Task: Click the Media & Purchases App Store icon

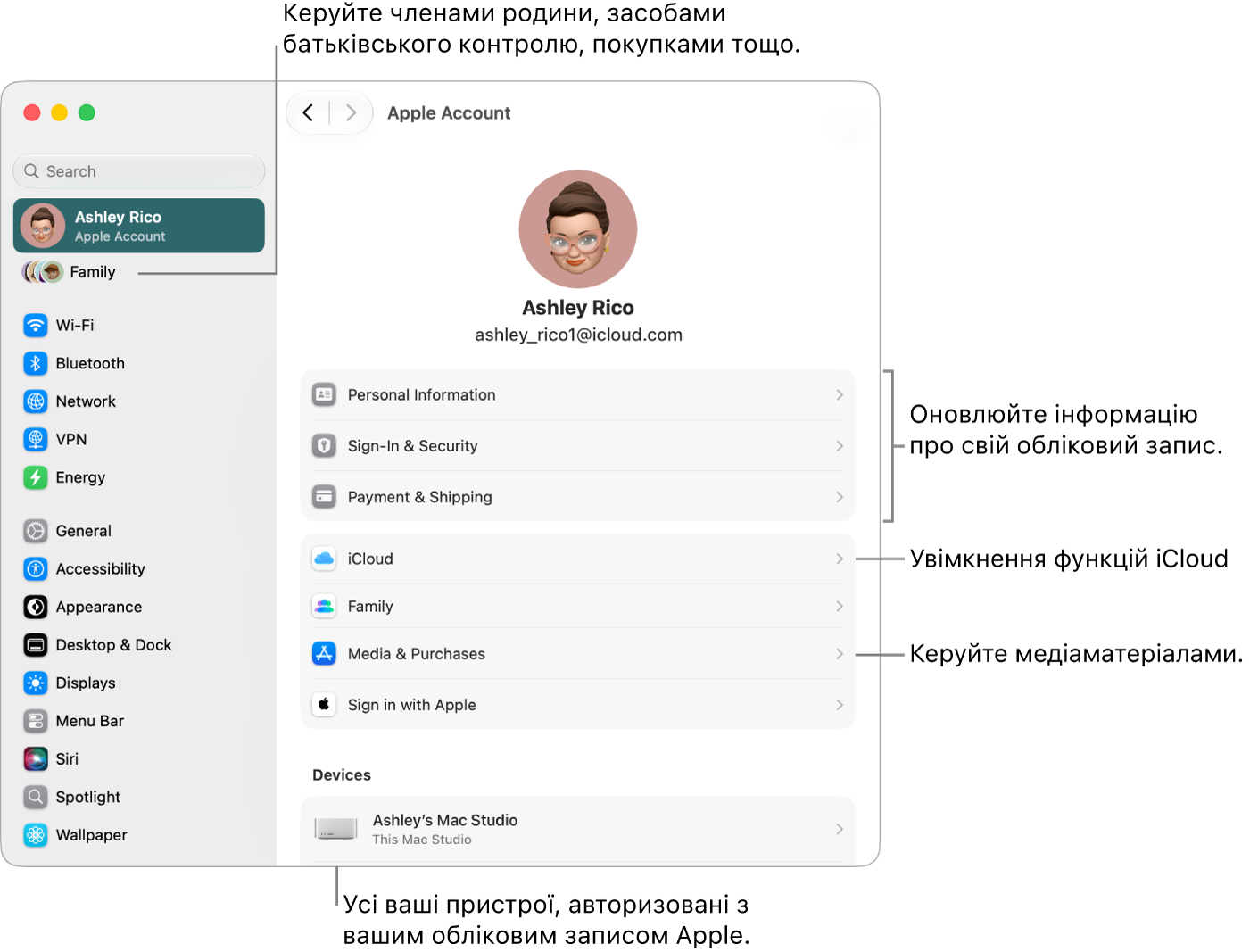Action: [x=324, y=654]
